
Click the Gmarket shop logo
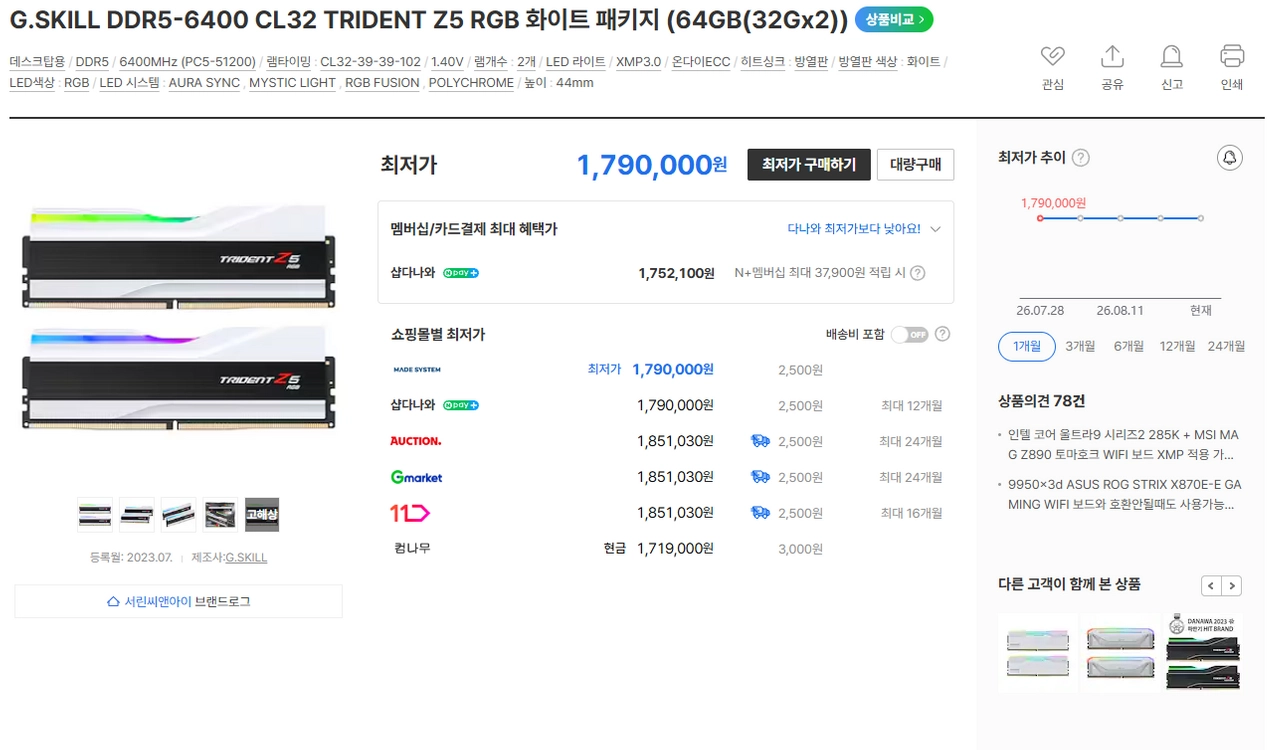click(x=416, y=477)
